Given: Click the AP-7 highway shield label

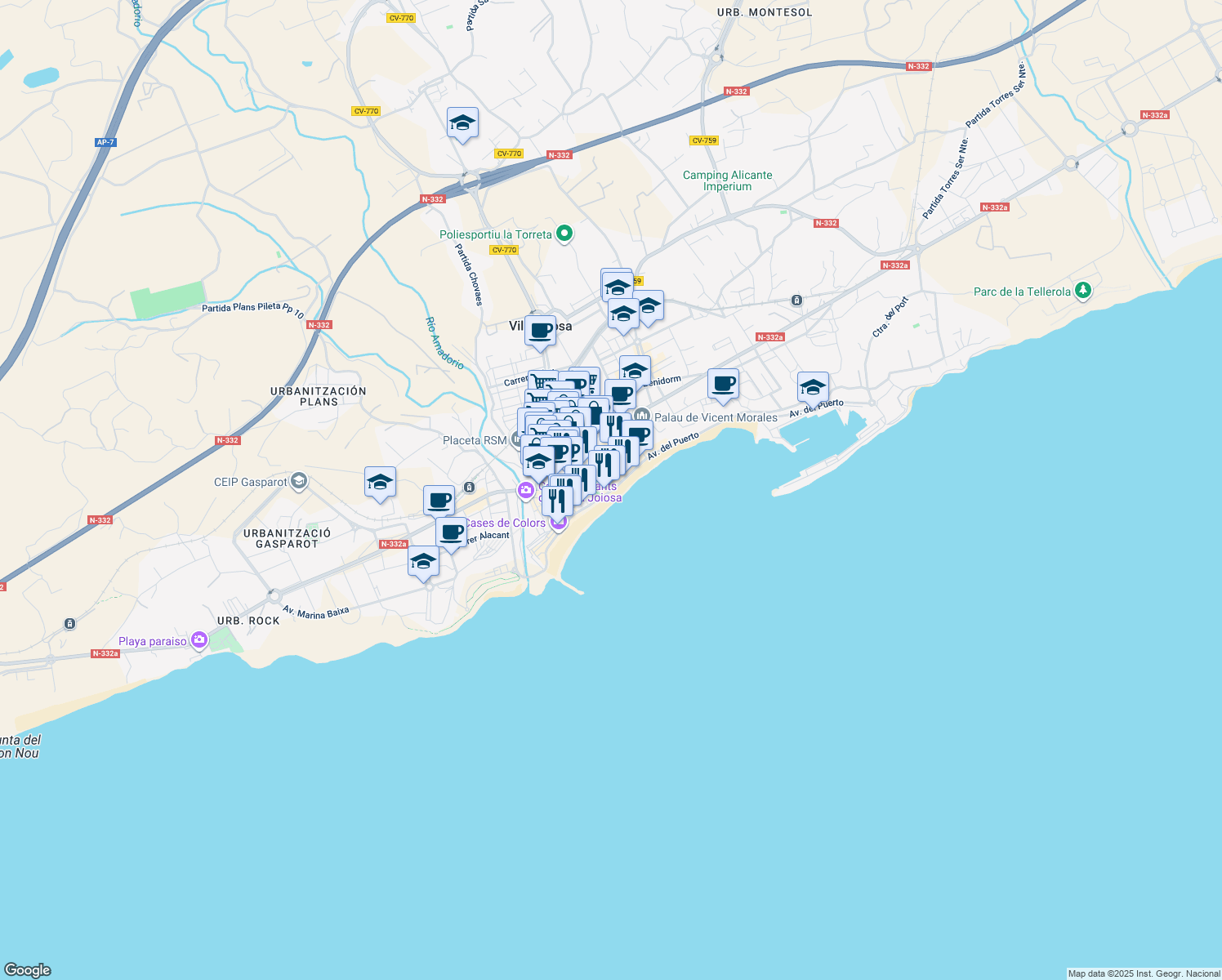Looking at the screenshot, I should click(105, 140).
